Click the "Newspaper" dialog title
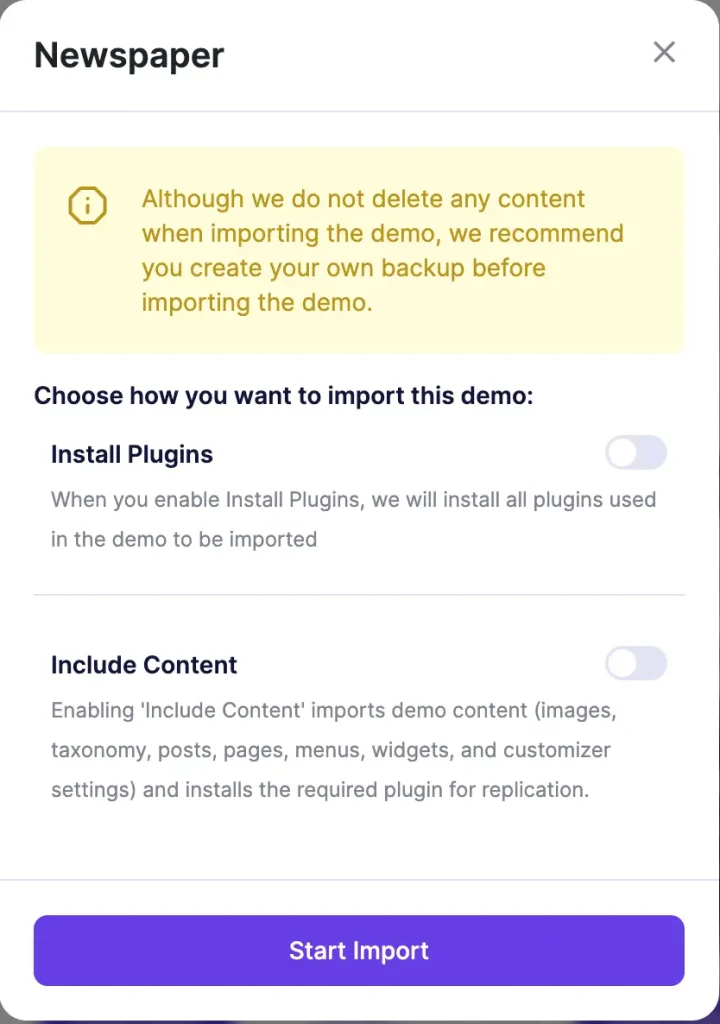The height and width of the screenshot is (1024, 720). 129,55
